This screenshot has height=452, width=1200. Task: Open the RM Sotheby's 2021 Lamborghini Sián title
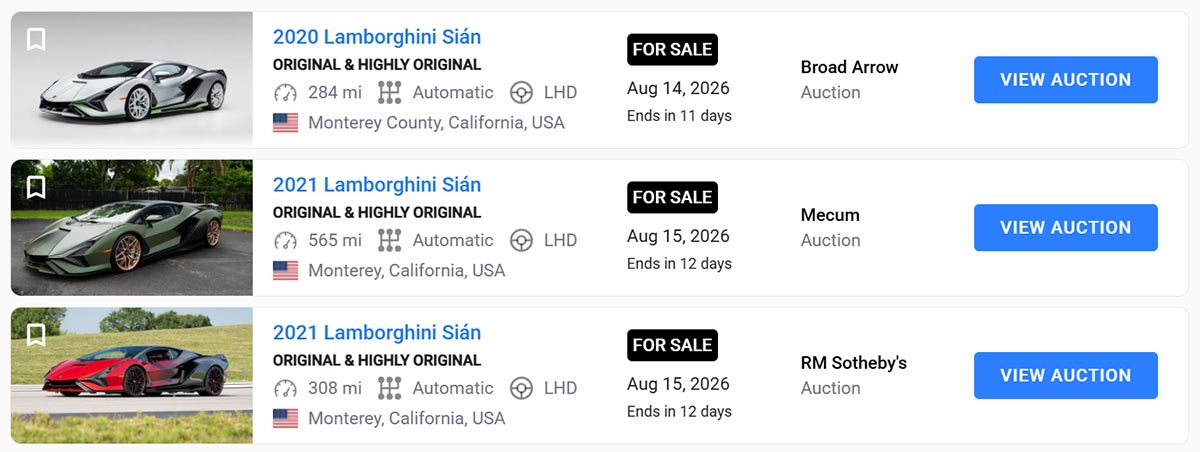point(377,333)
